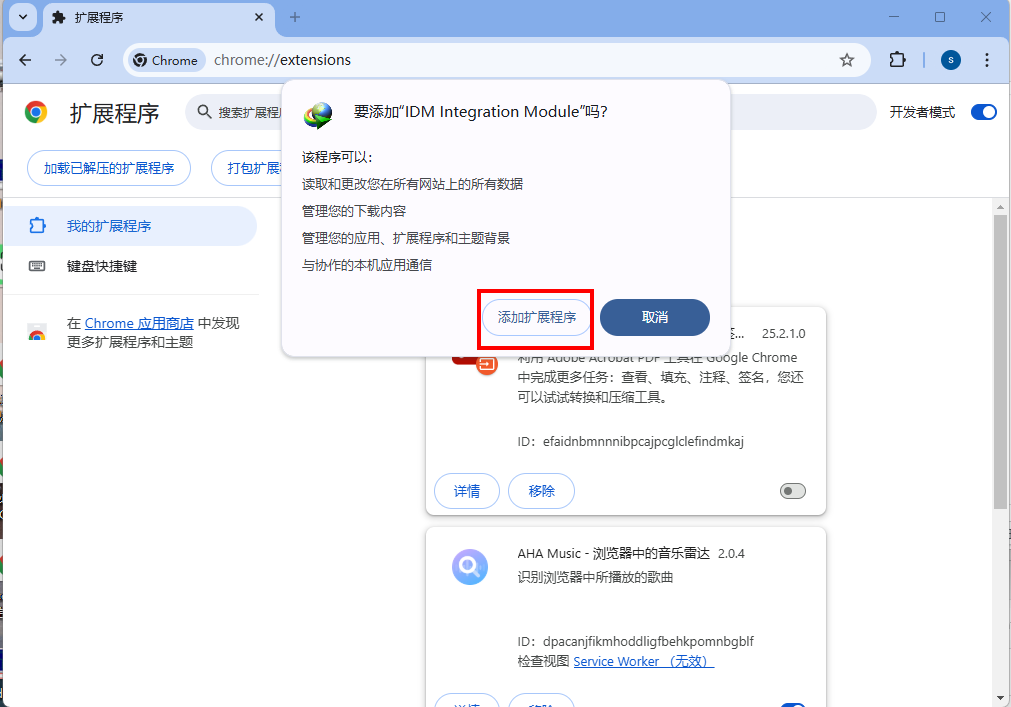Click 详情 for the Adobe Acrobat extension
This screenshot has width=1011, height=707.
[x=467, y=491]
